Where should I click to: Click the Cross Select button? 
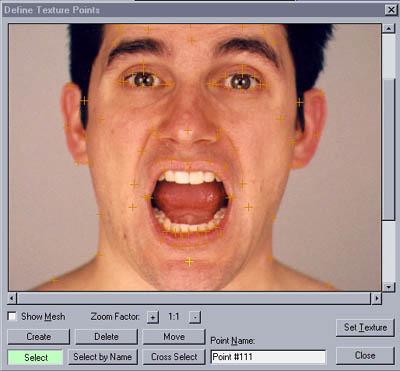coord(174,357)
